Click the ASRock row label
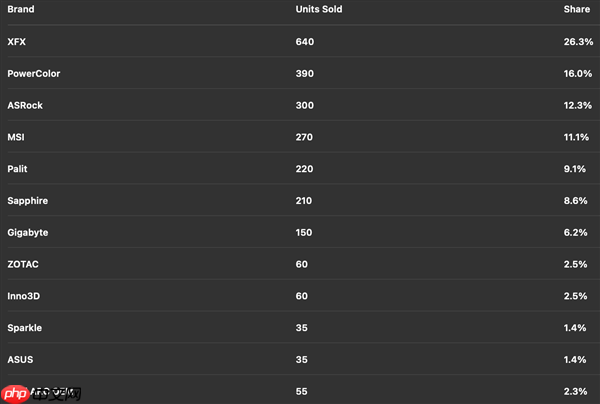The width and height of the screenshot is (600, 404). (25, 105)
